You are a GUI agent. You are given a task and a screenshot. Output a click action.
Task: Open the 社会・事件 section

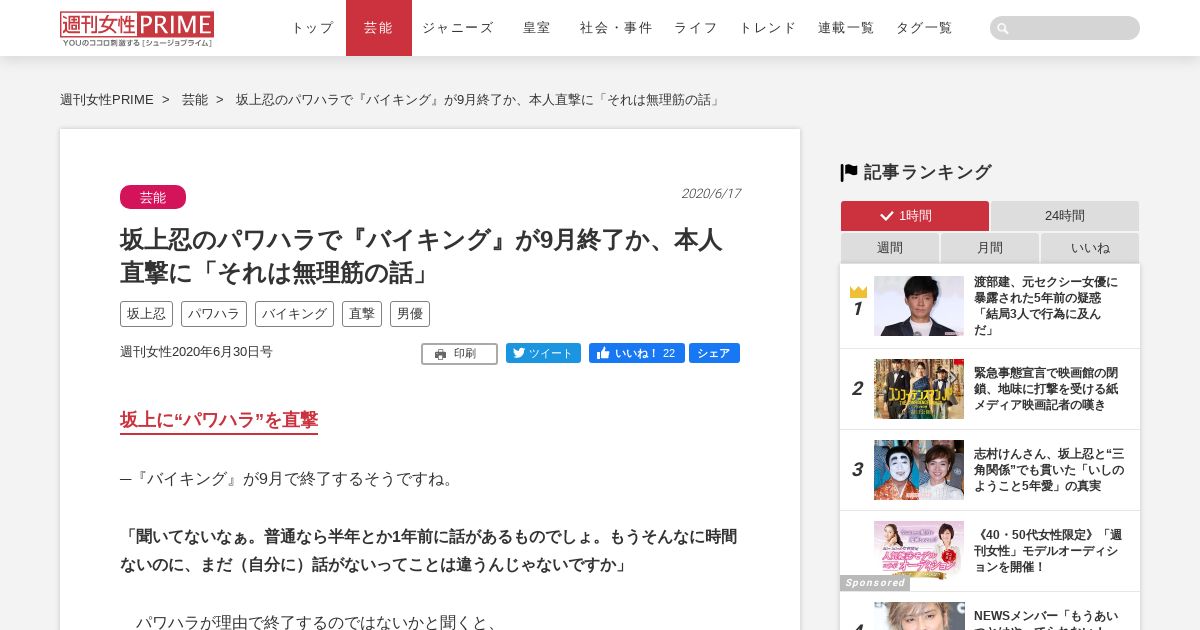coord(616,28)
